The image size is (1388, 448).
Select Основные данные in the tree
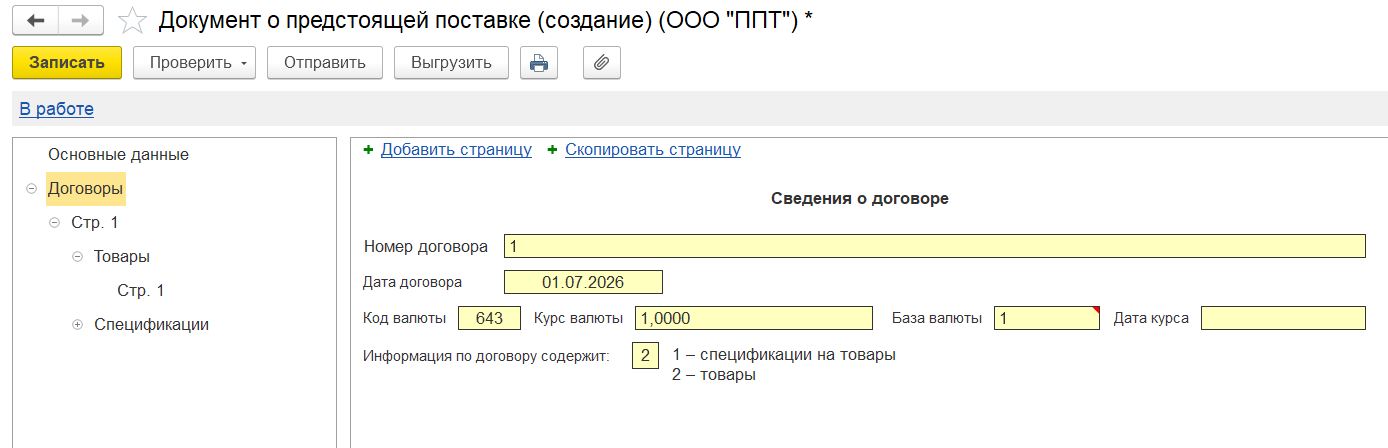(x=118, y=155)
